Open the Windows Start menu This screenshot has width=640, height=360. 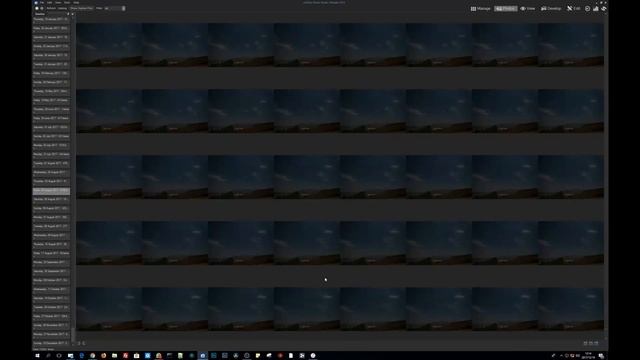pos(37,356)
